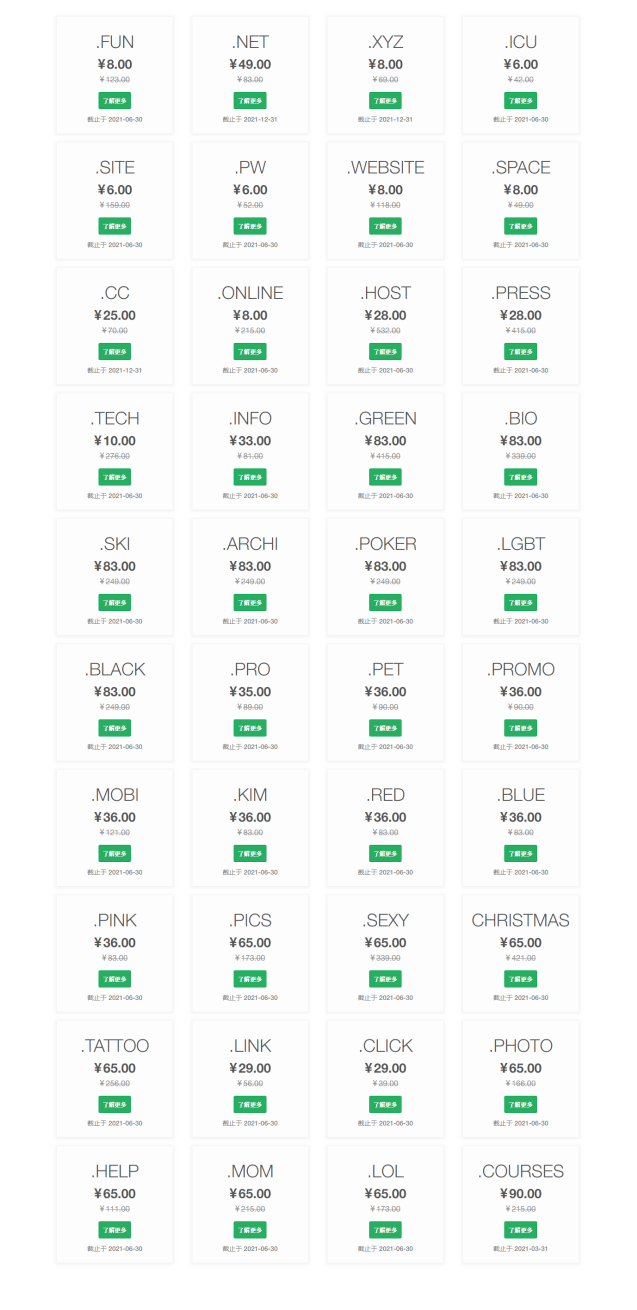Click the ¥29.00 price on .LINK card

tap(250, 1068)
